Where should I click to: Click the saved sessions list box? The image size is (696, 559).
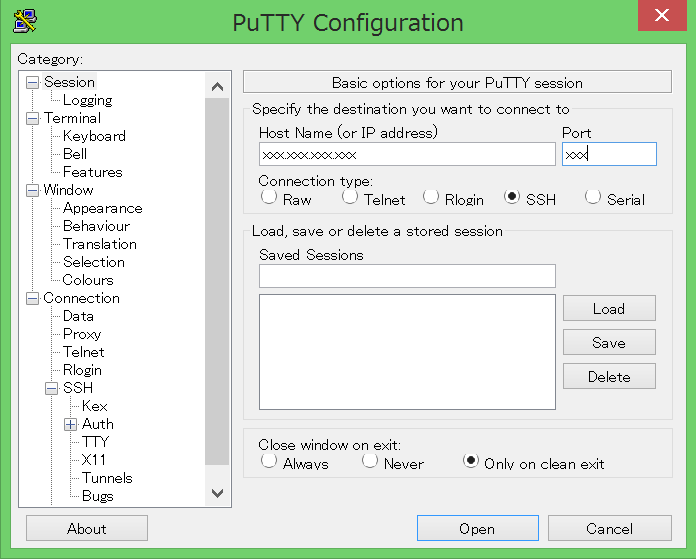coord(407,352)
